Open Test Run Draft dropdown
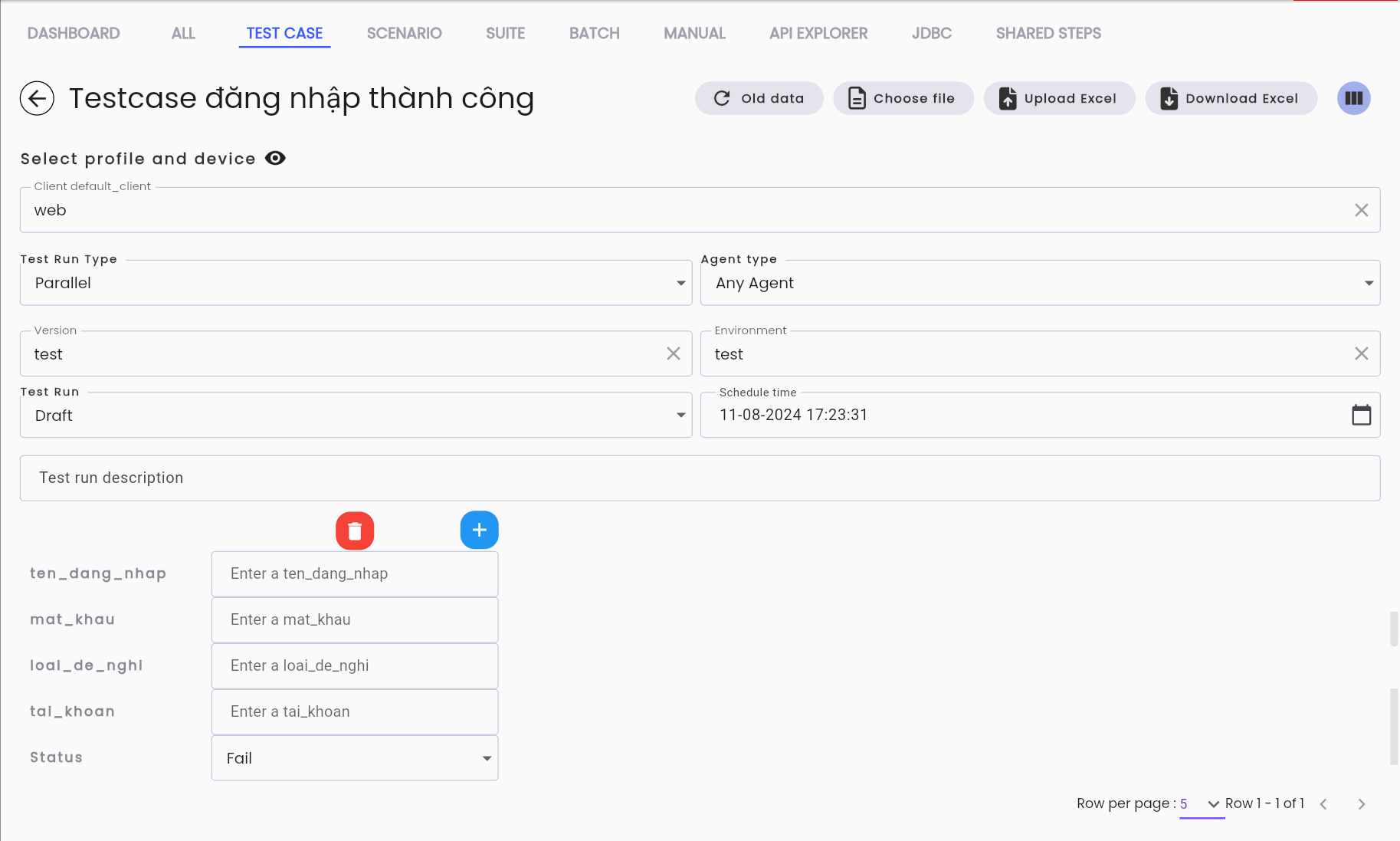This screenshot has width=1400, height=841. pyautogui.click(x=356, y=416)
